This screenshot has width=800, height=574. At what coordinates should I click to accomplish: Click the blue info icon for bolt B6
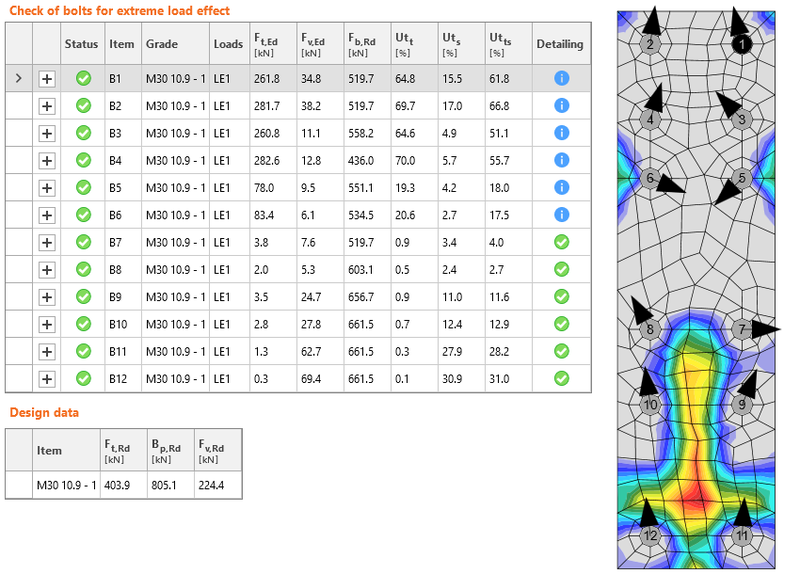click(x=561, y=215)
